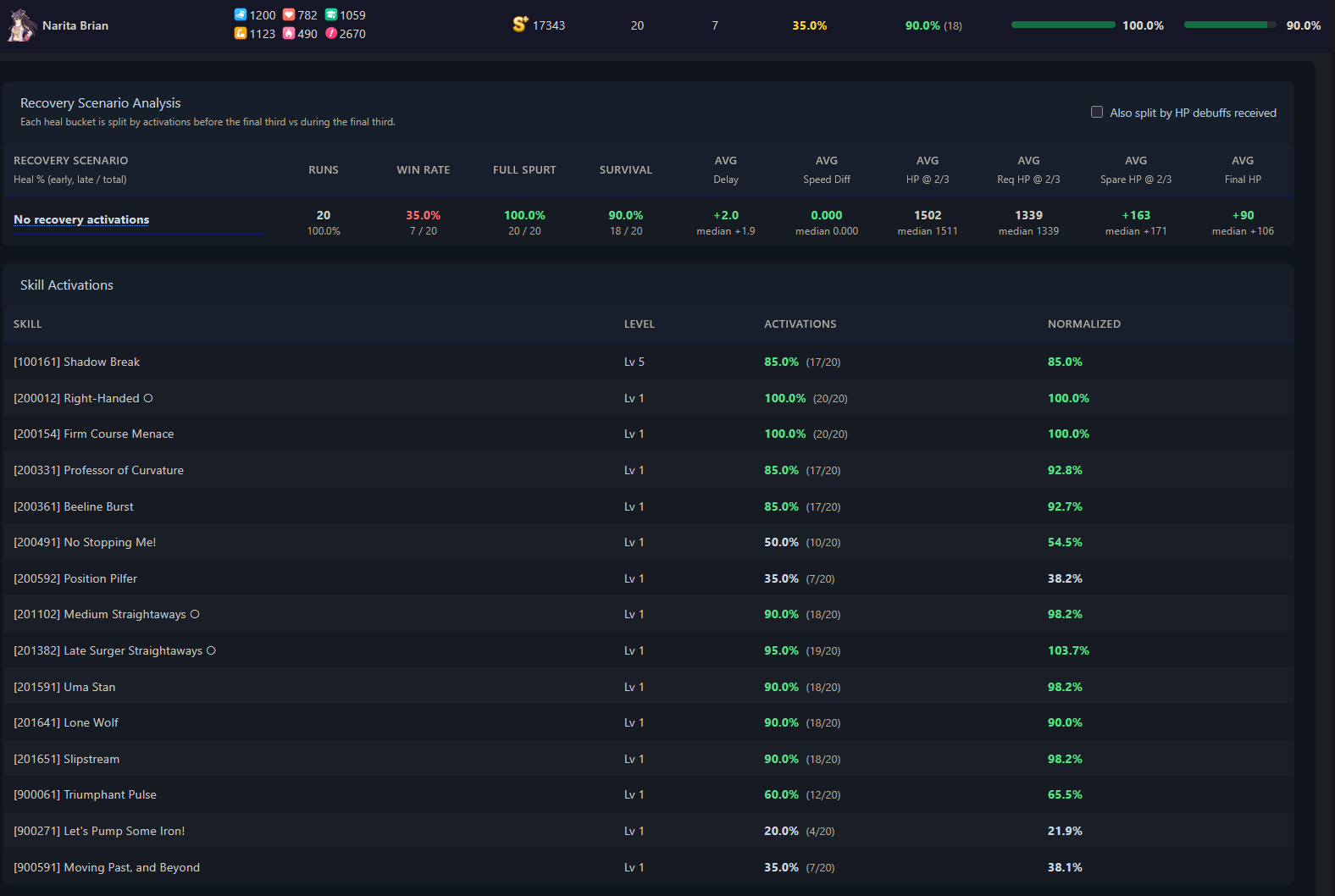Viewport: 1335px width, 896px height.
Task: Select the [900591] Moving Past, and Beyond skill
Action: [648, 867]
